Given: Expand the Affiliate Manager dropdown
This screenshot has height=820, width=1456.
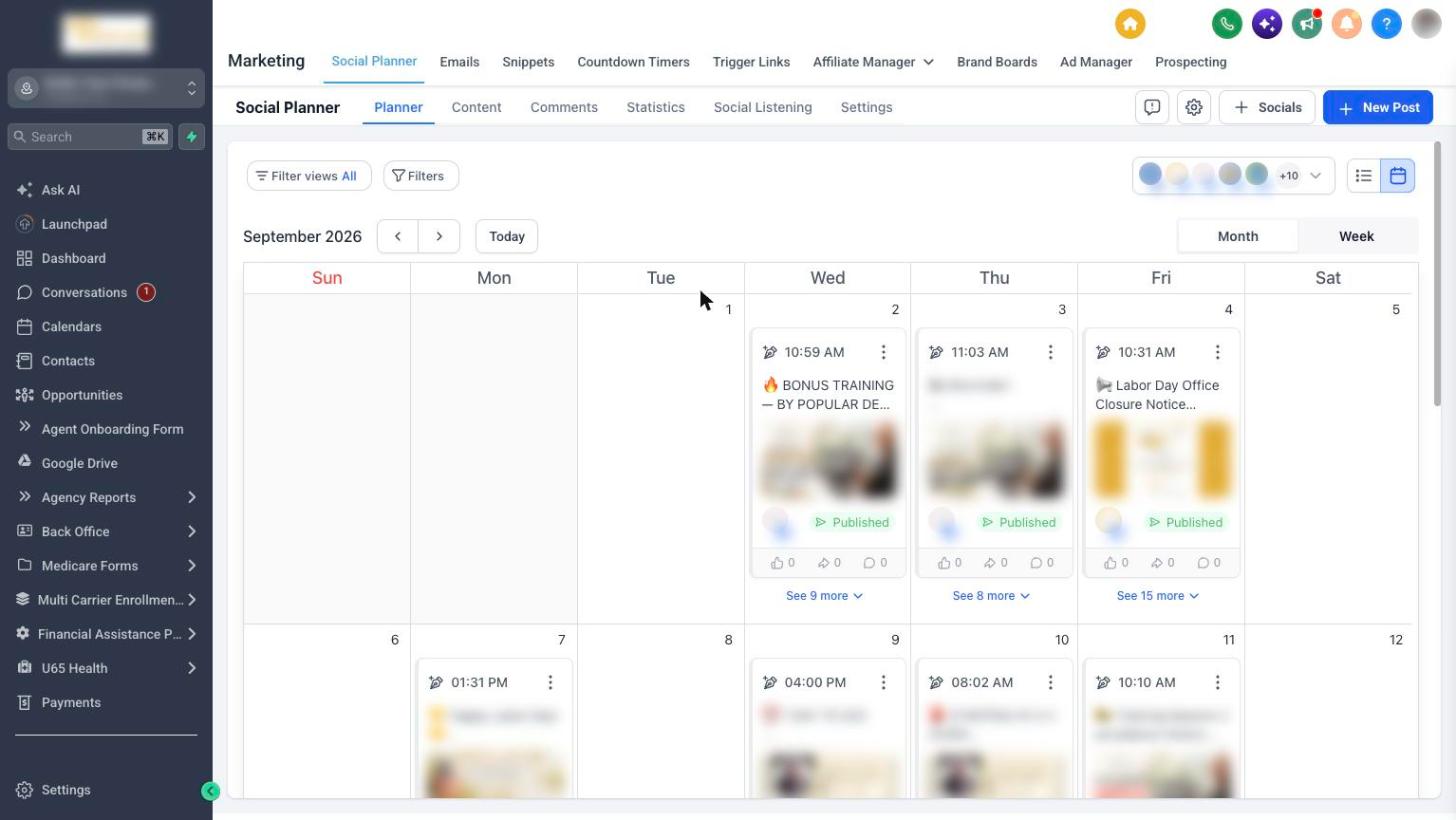Looking at the screenshot, I should 873,62.
